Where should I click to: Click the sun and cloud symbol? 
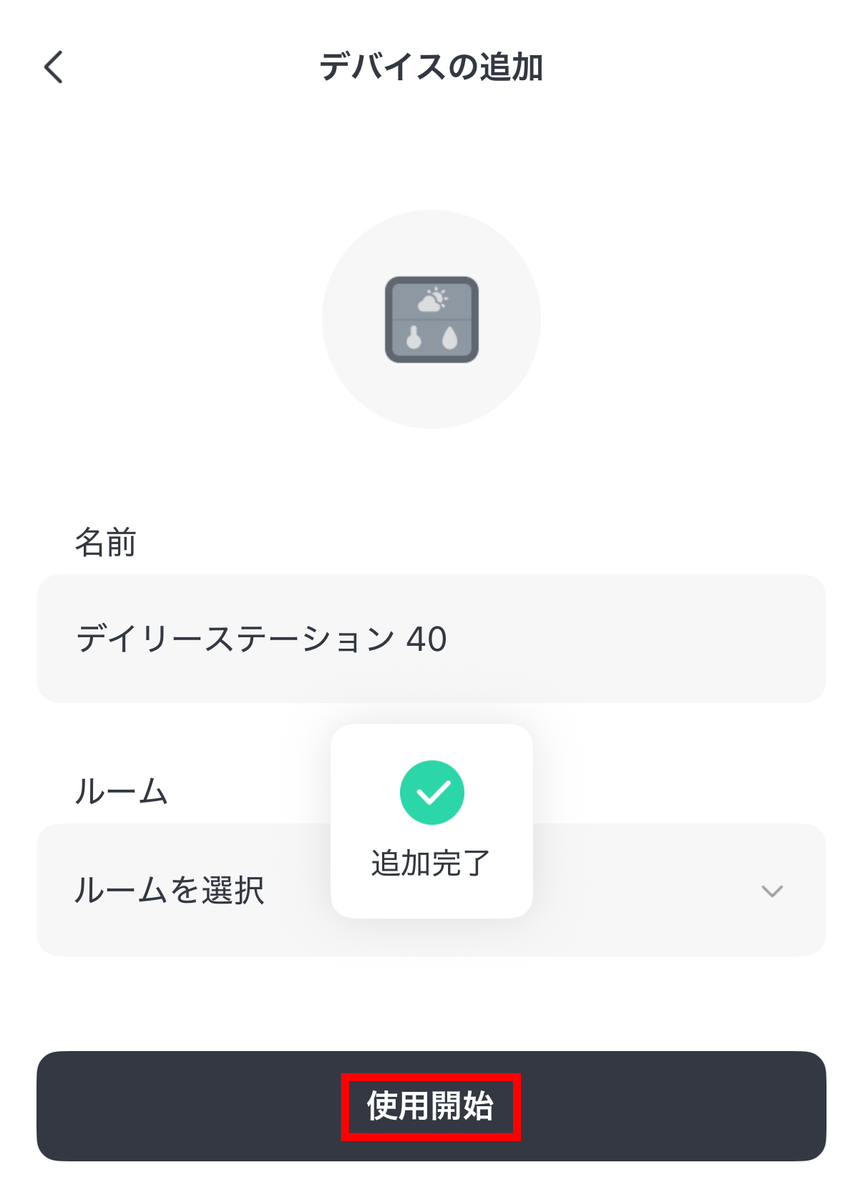(x=432, y=298)
